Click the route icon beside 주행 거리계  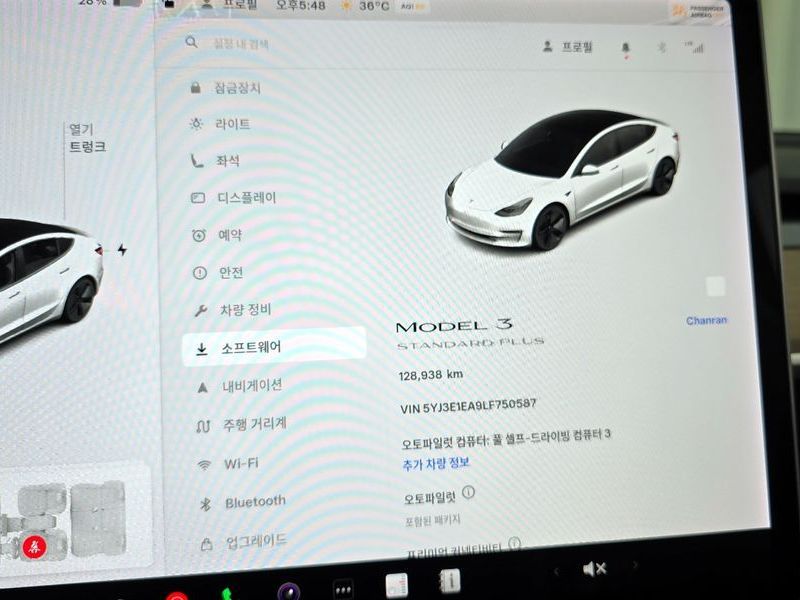(x=203, y=426)
